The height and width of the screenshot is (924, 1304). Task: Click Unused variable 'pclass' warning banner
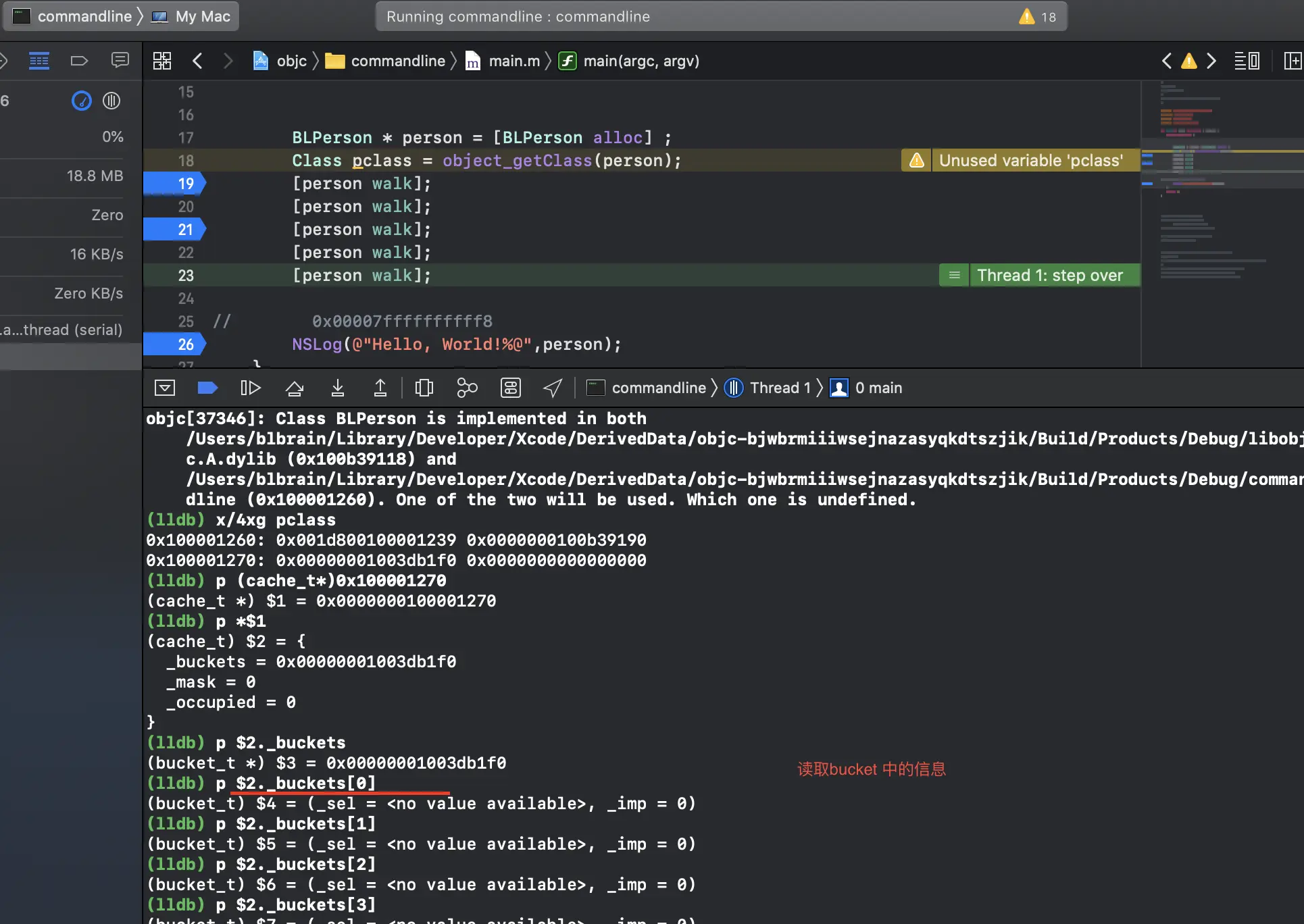click(1030, 161)
